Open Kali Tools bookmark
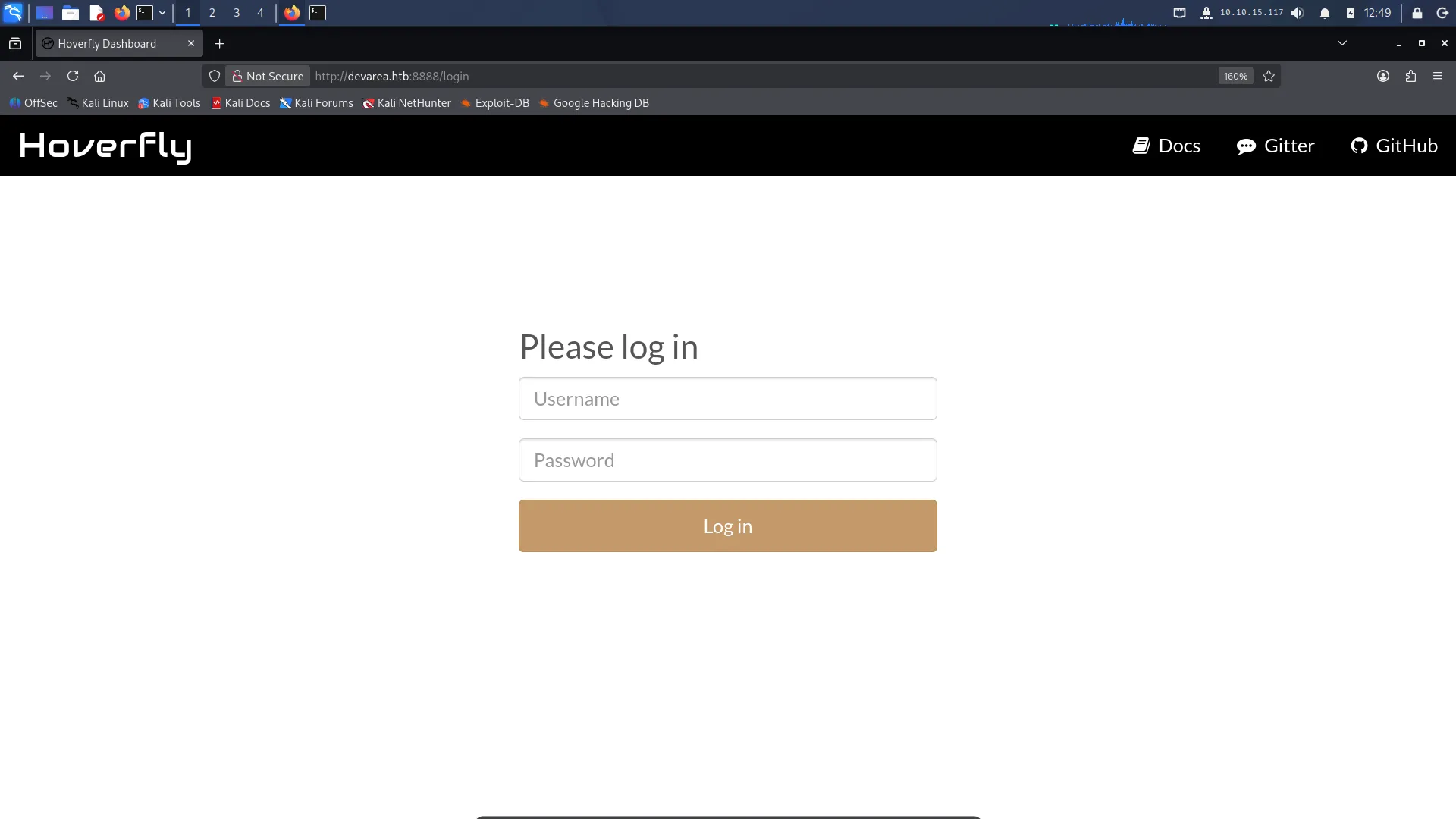The height and width of the screenshot is (819, 1456). coord(169,103)
